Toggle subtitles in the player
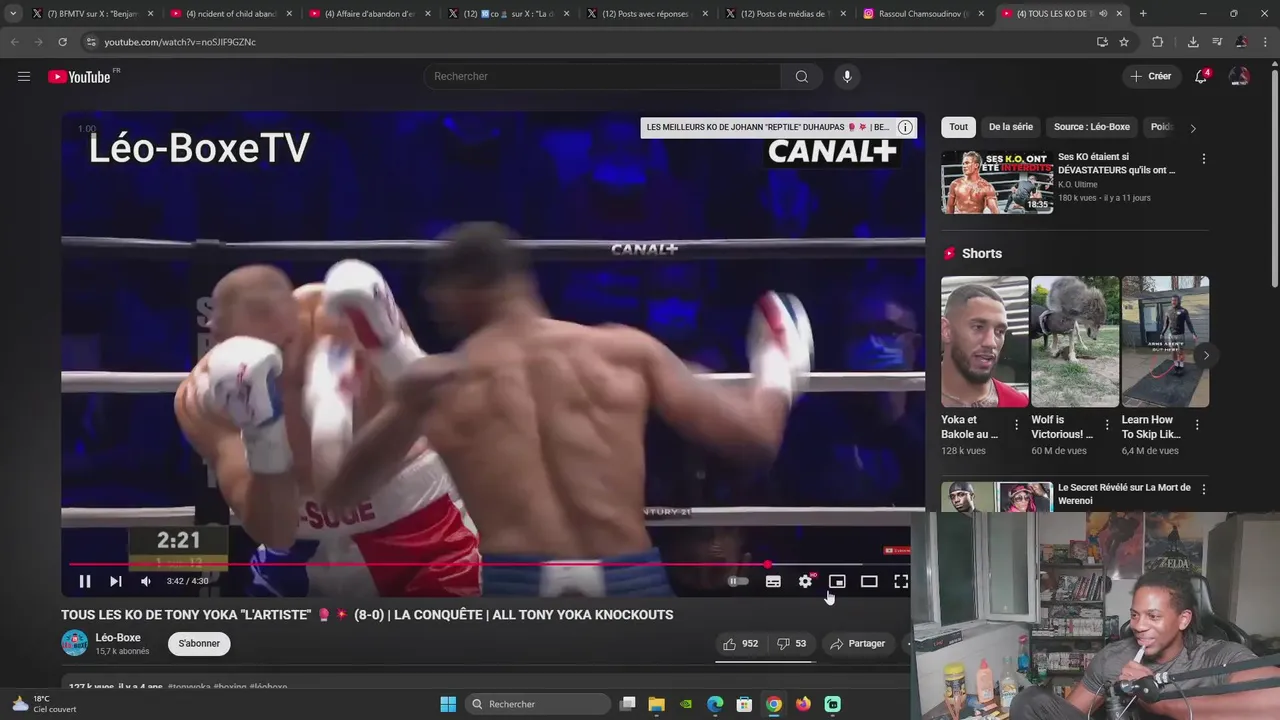The height and width of the screenshot is (720, 1280). coord(773,581)
